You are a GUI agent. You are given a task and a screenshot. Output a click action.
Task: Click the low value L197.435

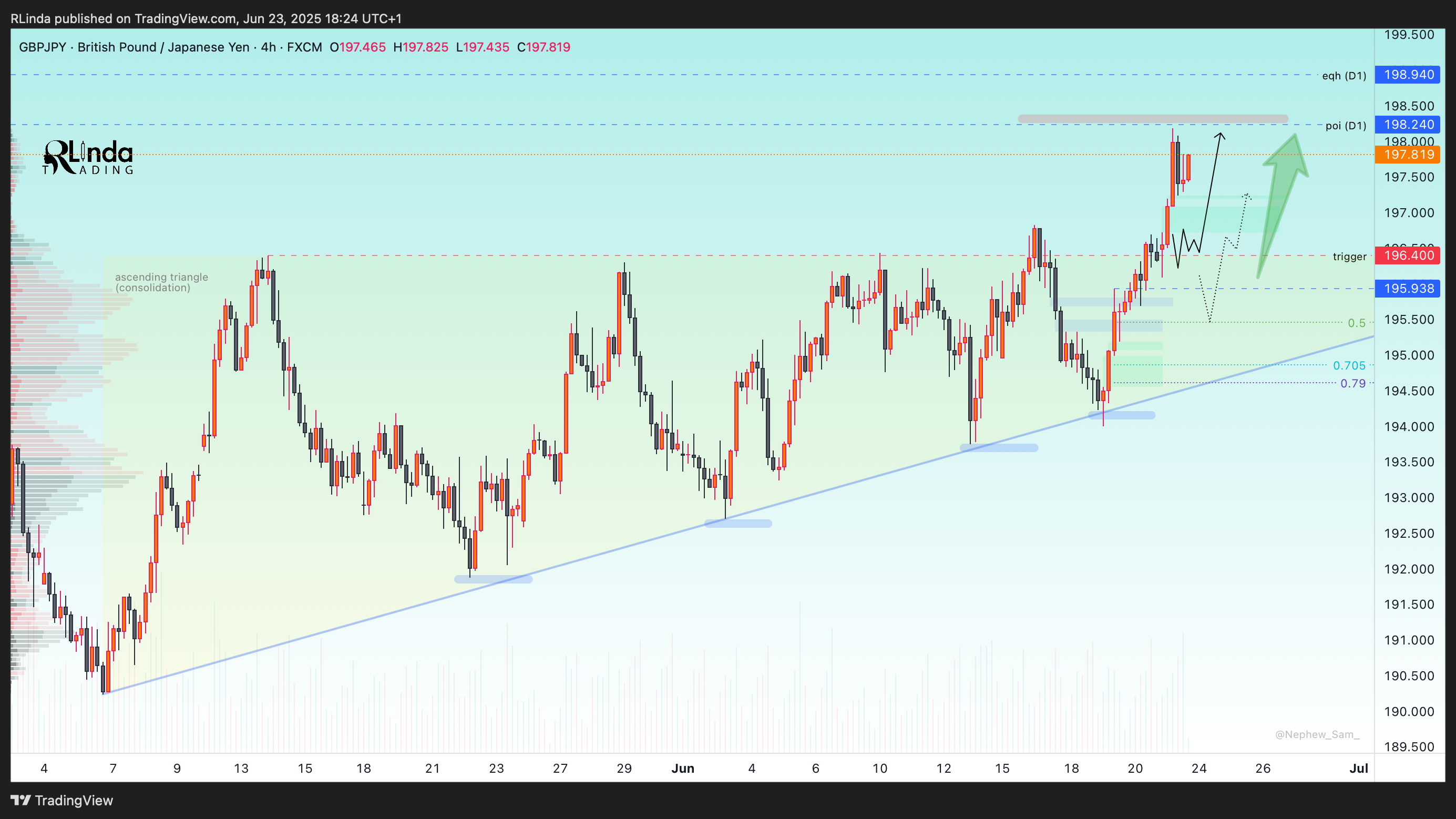point(483,47)
